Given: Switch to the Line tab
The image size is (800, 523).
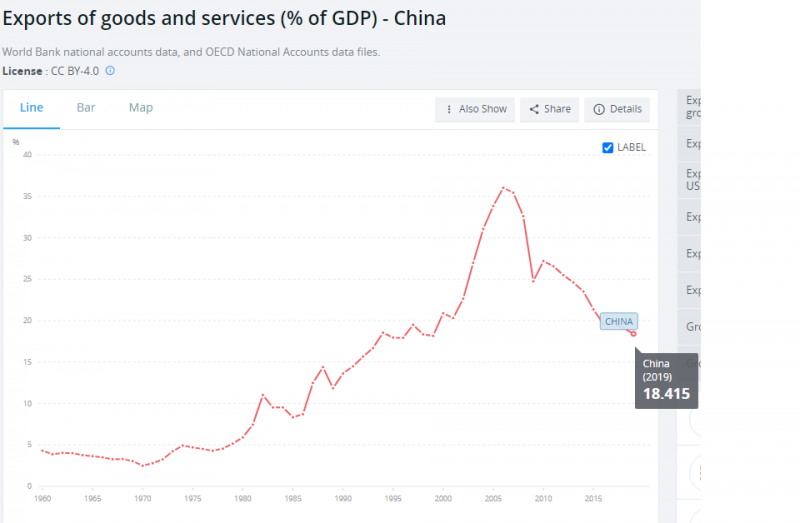Looking at the screenshot, I should coord(31,108).
